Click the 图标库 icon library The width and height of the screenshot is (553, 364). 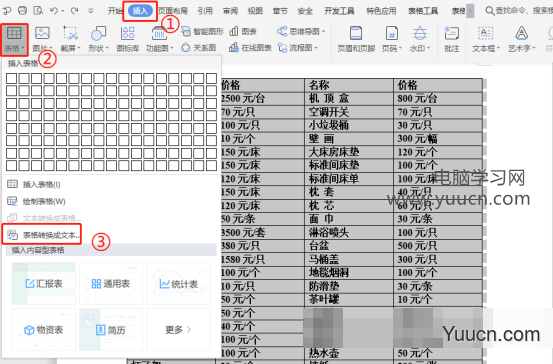[x=128, y=40]
